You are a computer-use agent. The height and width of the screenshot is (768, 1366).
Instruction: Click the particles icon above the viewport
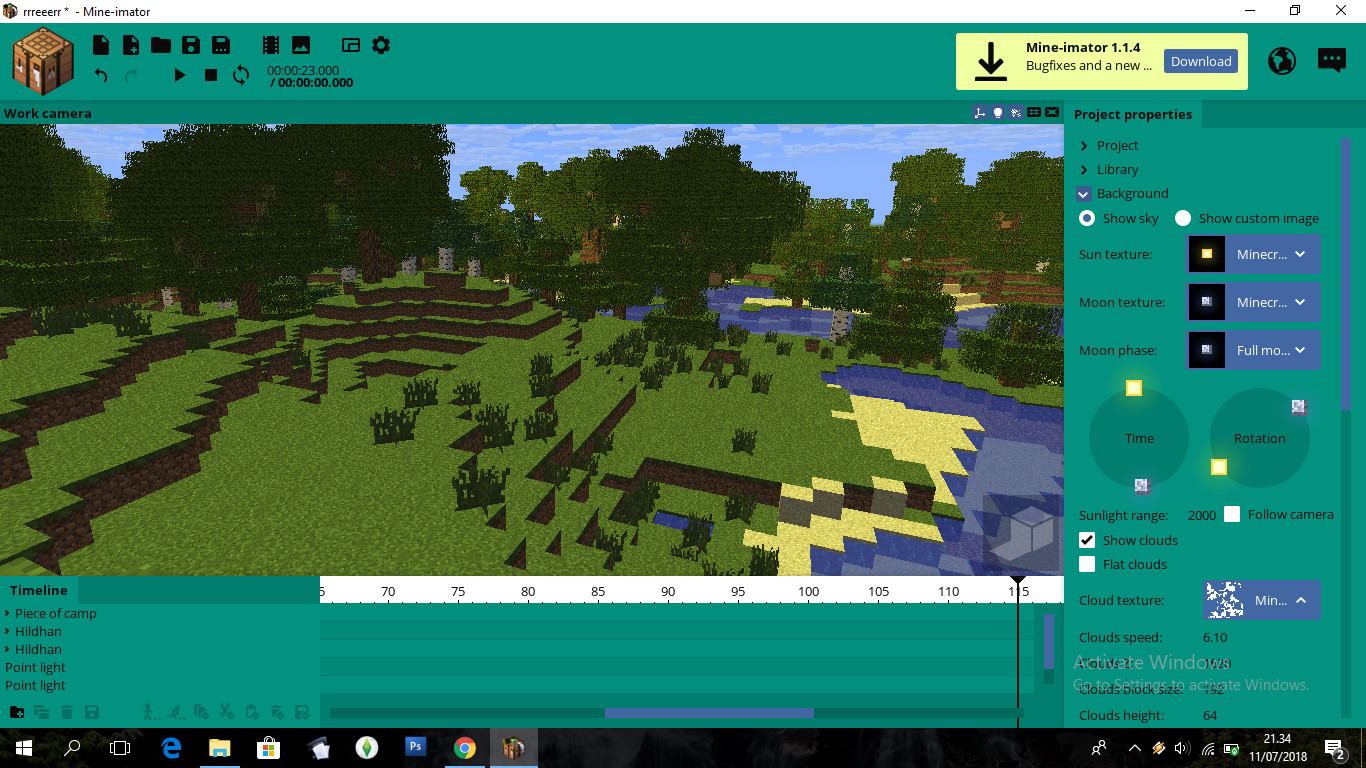[1015, 112]
